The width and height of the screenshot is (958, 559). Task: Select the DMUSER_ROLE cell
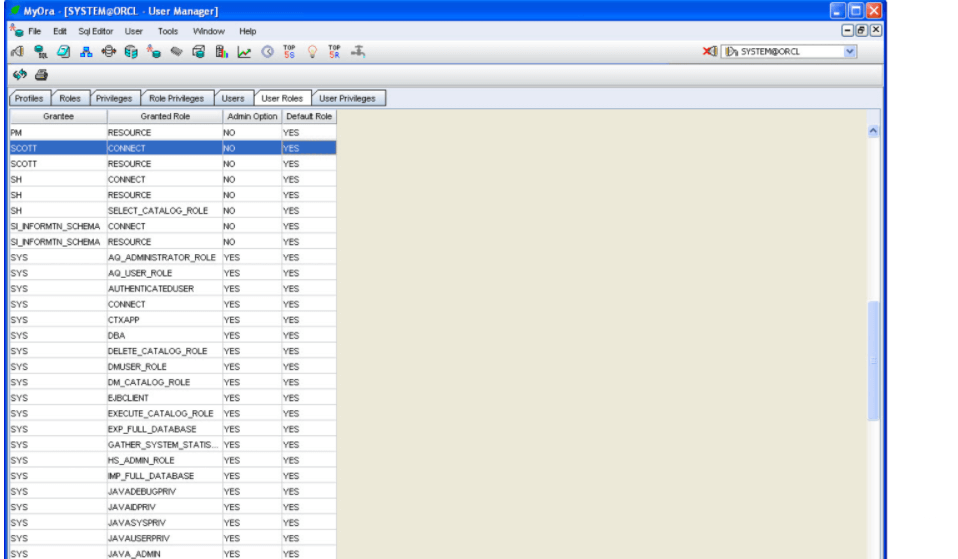(165, 367)
